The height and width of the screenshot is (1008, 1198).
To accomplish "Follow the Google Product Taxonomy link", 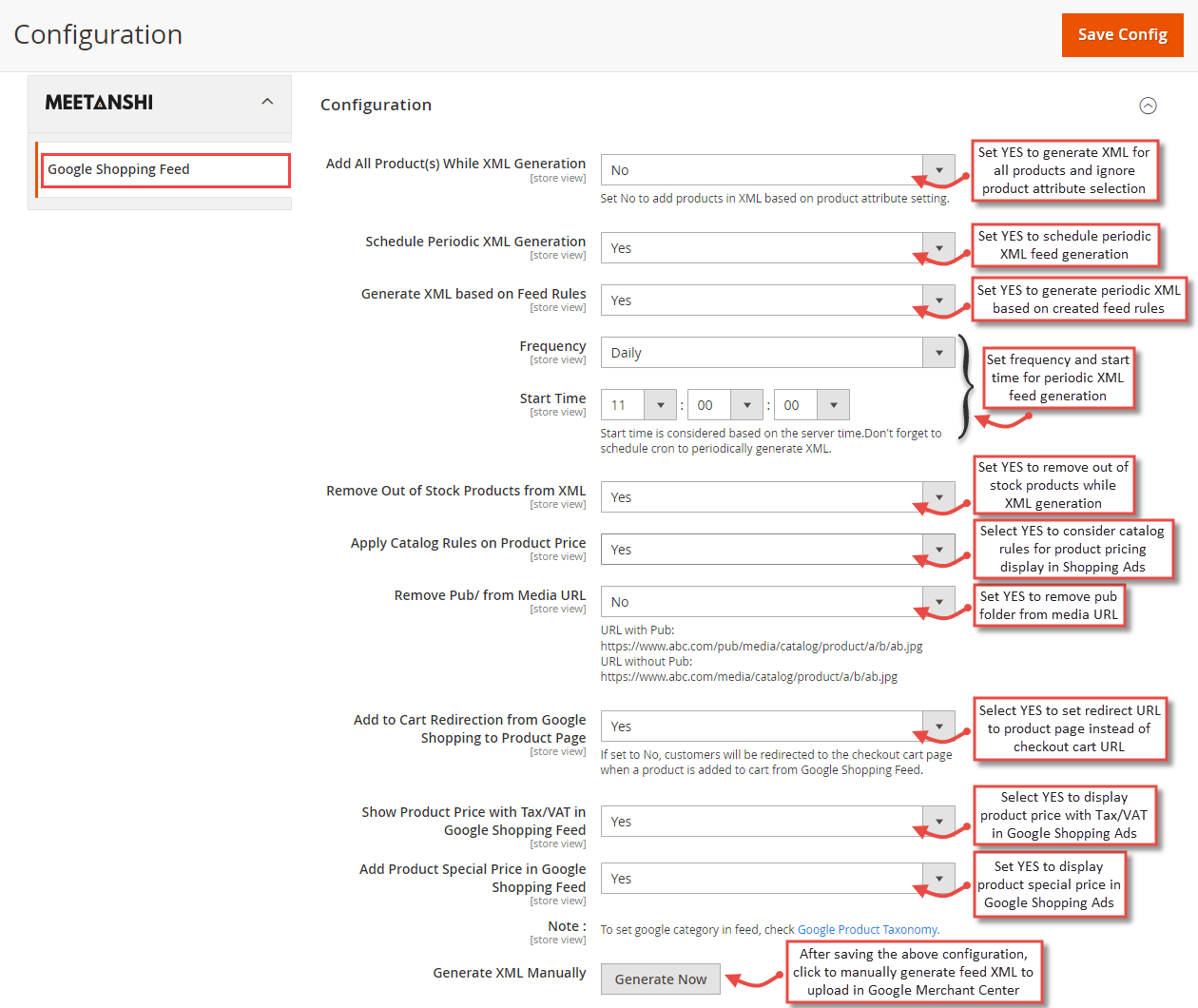I will (x=867, y=930).
